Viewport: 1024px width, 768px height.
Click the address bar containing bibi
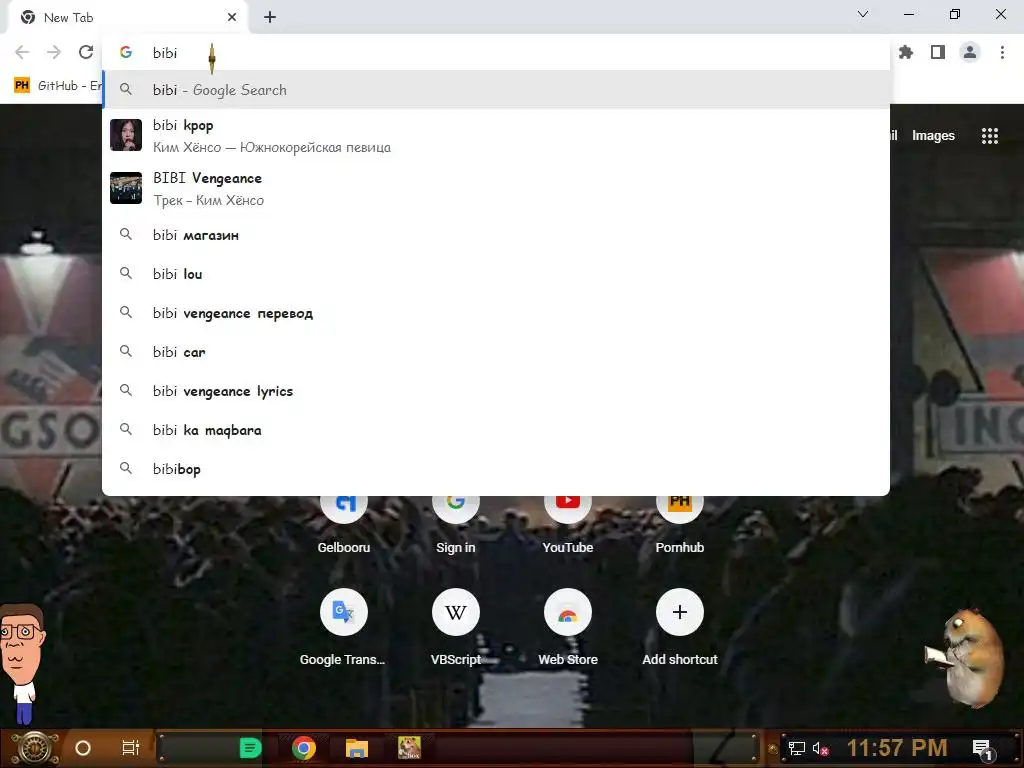pyautogui.click(x=496, y=52)
